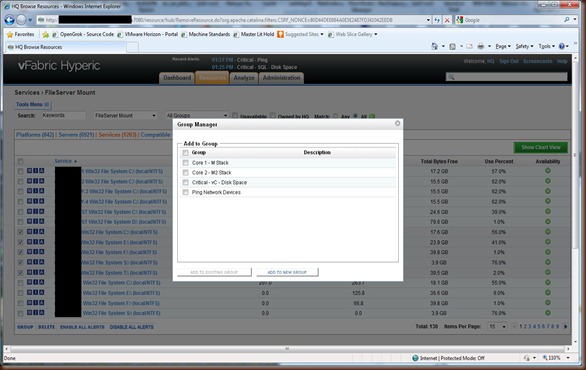Click the red stop loading icon

coord(447,20)
